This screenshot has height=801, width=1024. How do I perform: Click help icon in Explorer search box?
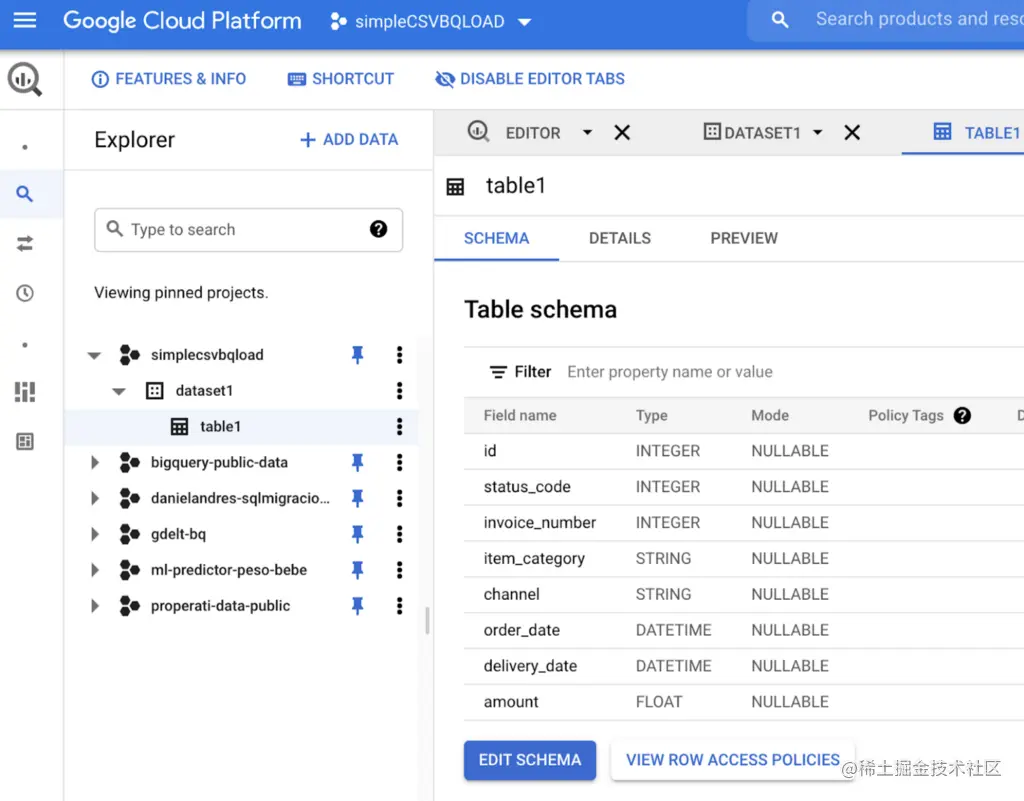coord(378,229)
